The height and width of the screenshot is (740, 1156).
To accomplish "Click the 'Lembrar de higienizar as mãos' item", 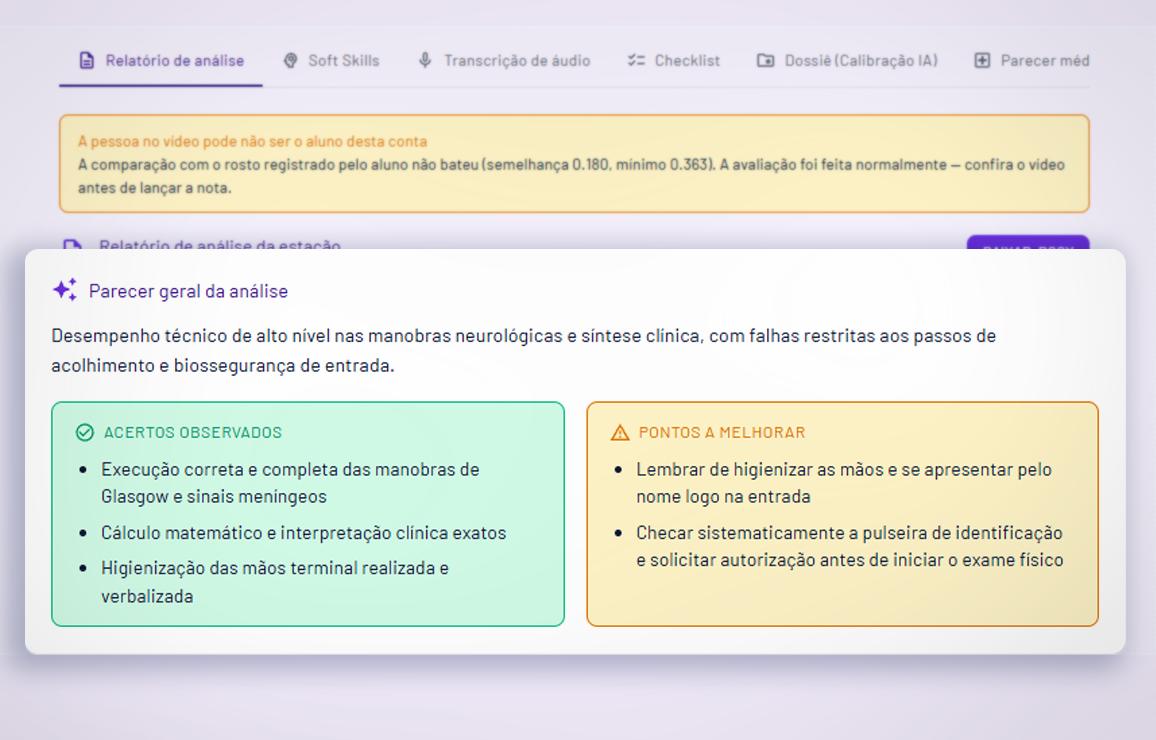I will [x=844, y=483].
